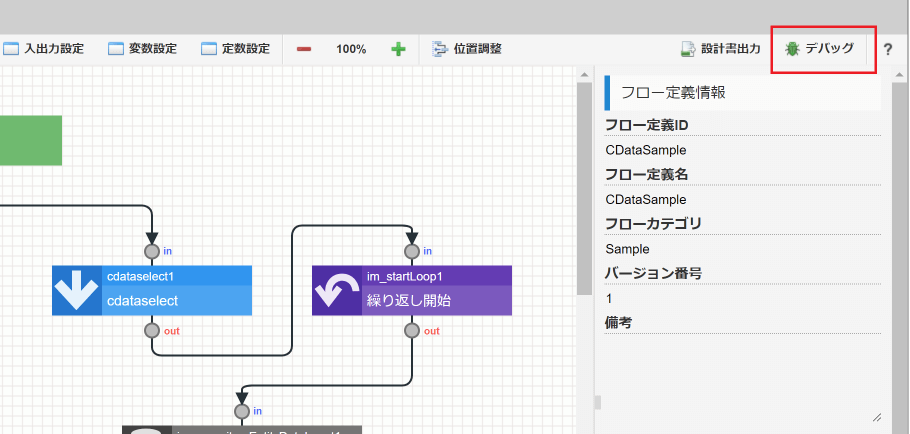Start debugging with the デバッグ button
The width and height of the screenshot is (910, 434).
click(x=819, y=49)
